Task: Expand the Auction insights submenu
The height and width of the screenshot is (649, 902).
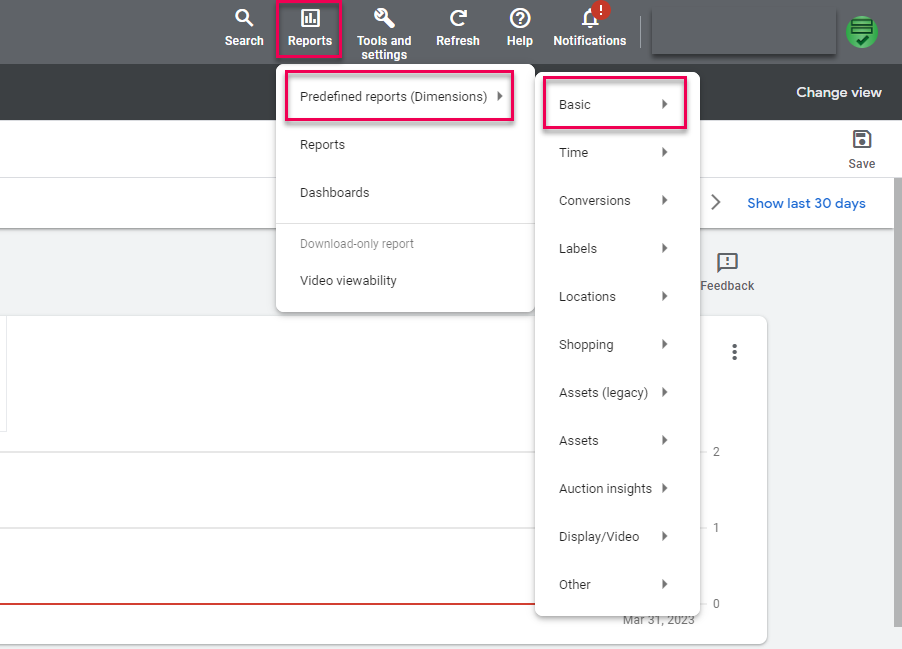Action: coord(614,489)
